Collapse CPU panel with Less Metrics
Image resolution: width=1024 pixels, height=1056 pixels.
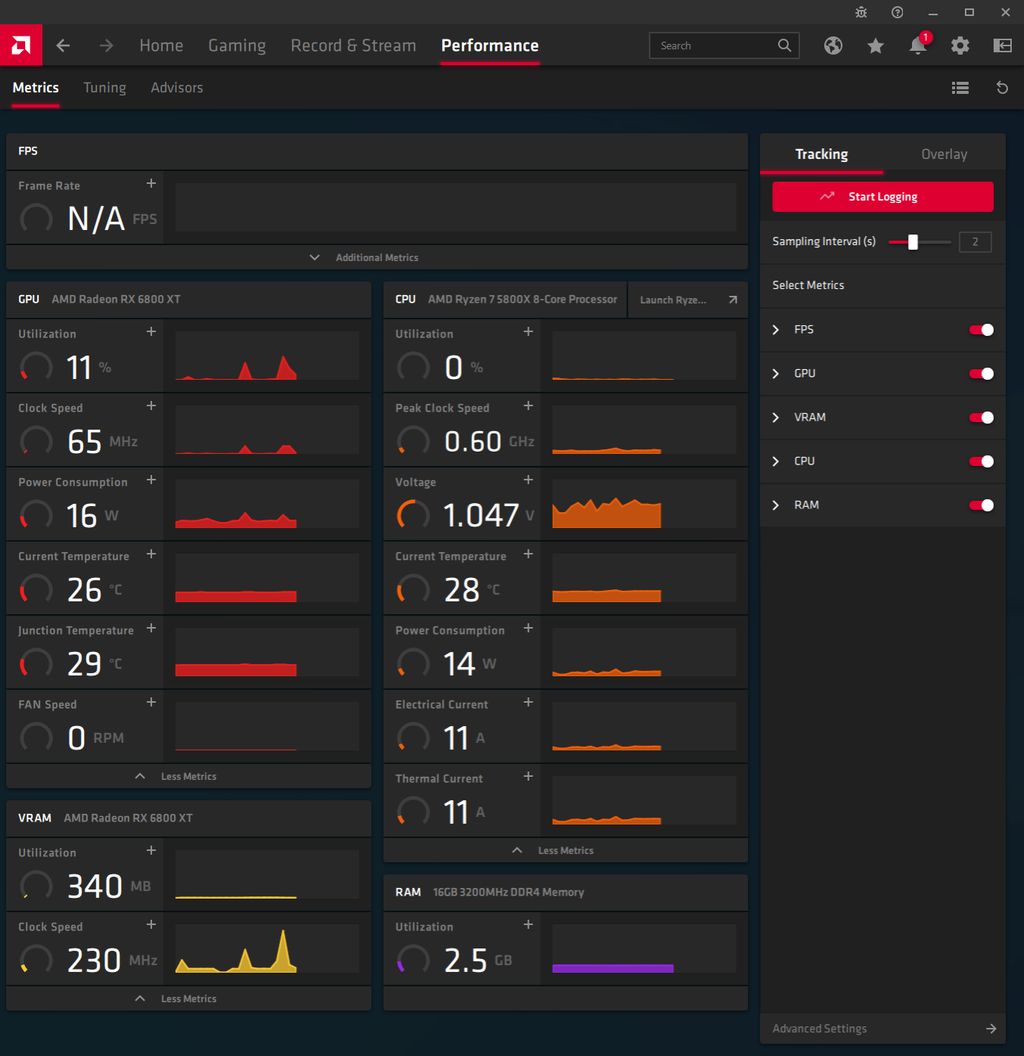(x=565, y=851)
